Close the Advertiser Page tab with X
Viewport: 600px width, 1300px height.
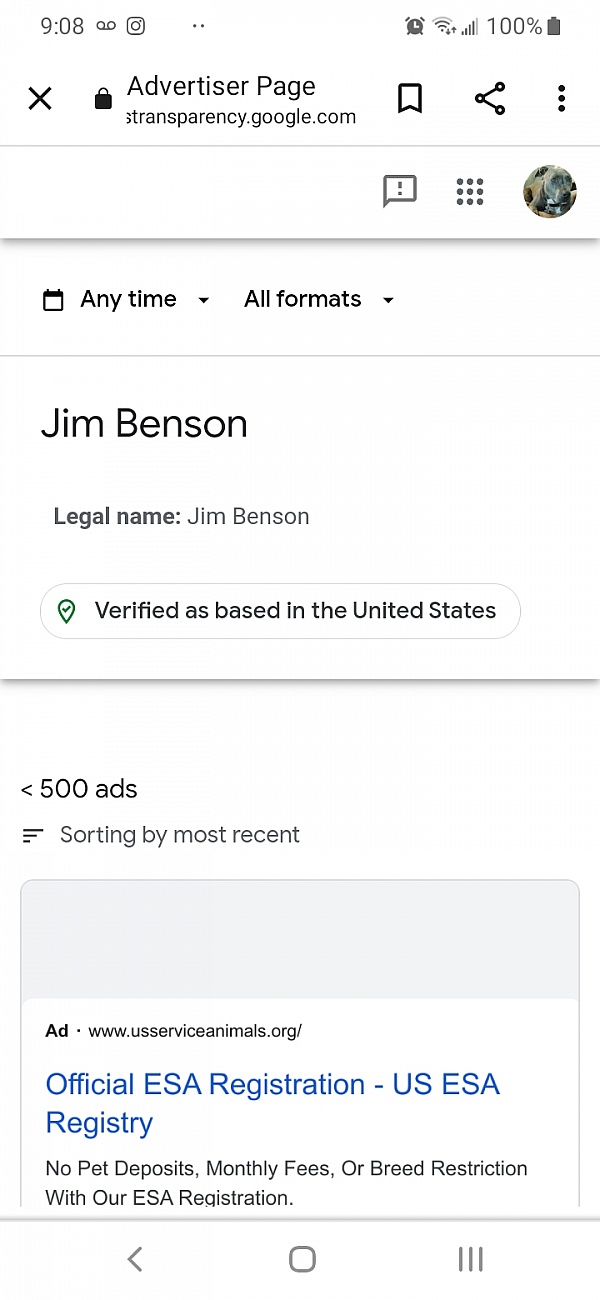pyautogui.click(x=40, y=99)
